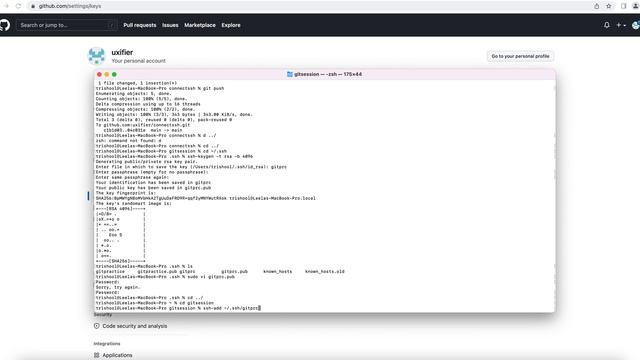Select the gitsession folder icon in title bar
Screen dimensions: 640x360
click(x=290, y=74)
